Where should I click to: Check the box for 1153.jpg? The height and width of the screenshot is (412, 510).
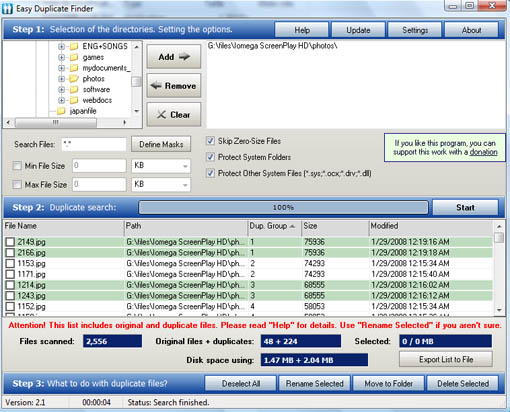tap(10, 263)
